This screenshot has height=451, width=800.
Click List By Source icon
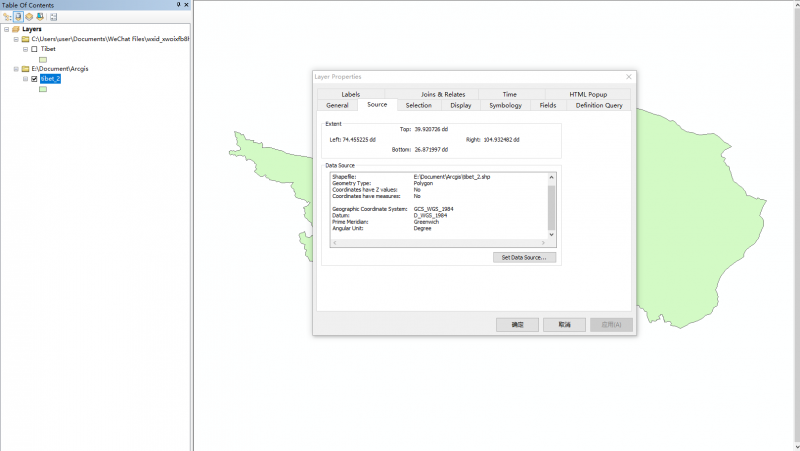(x=18, y=17)
